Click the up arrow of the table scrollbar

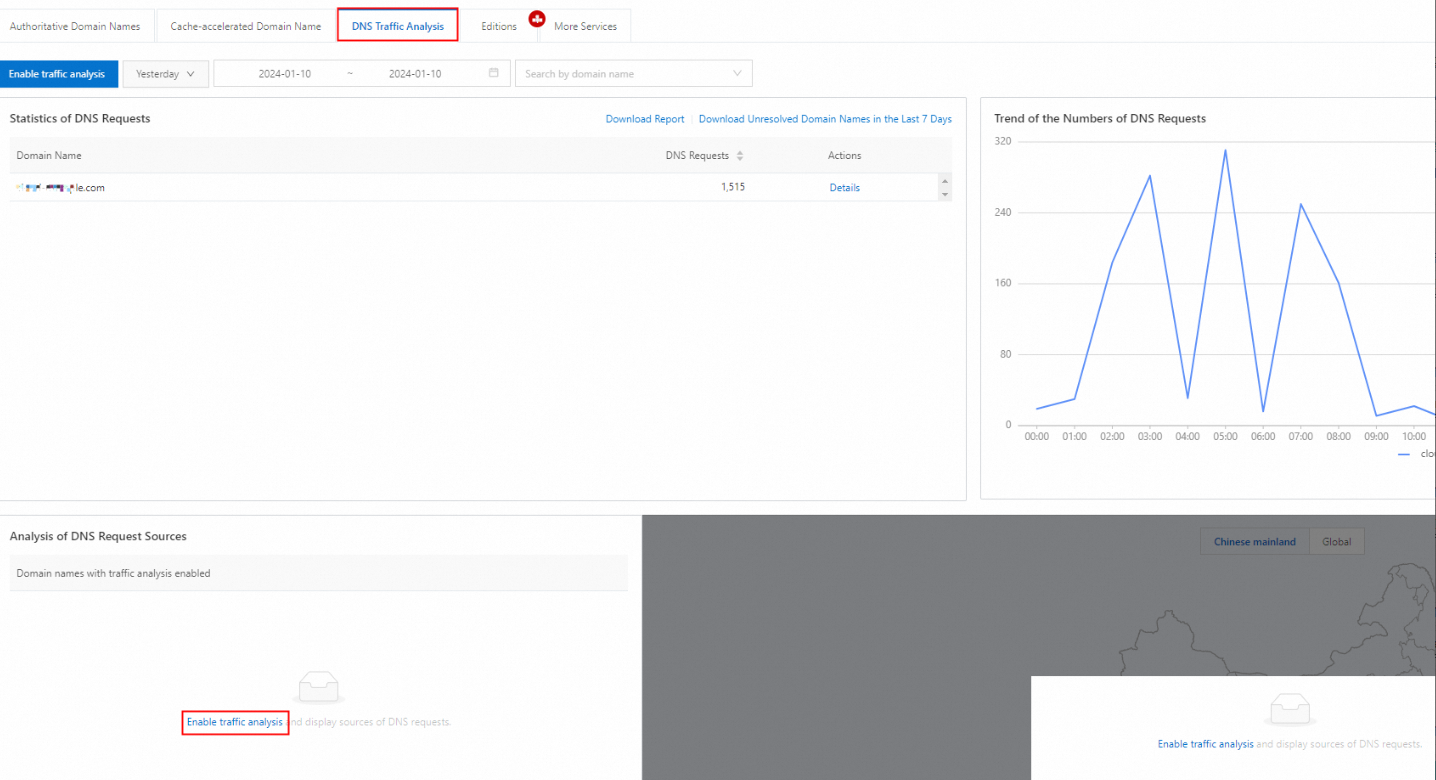pos(945,181)
